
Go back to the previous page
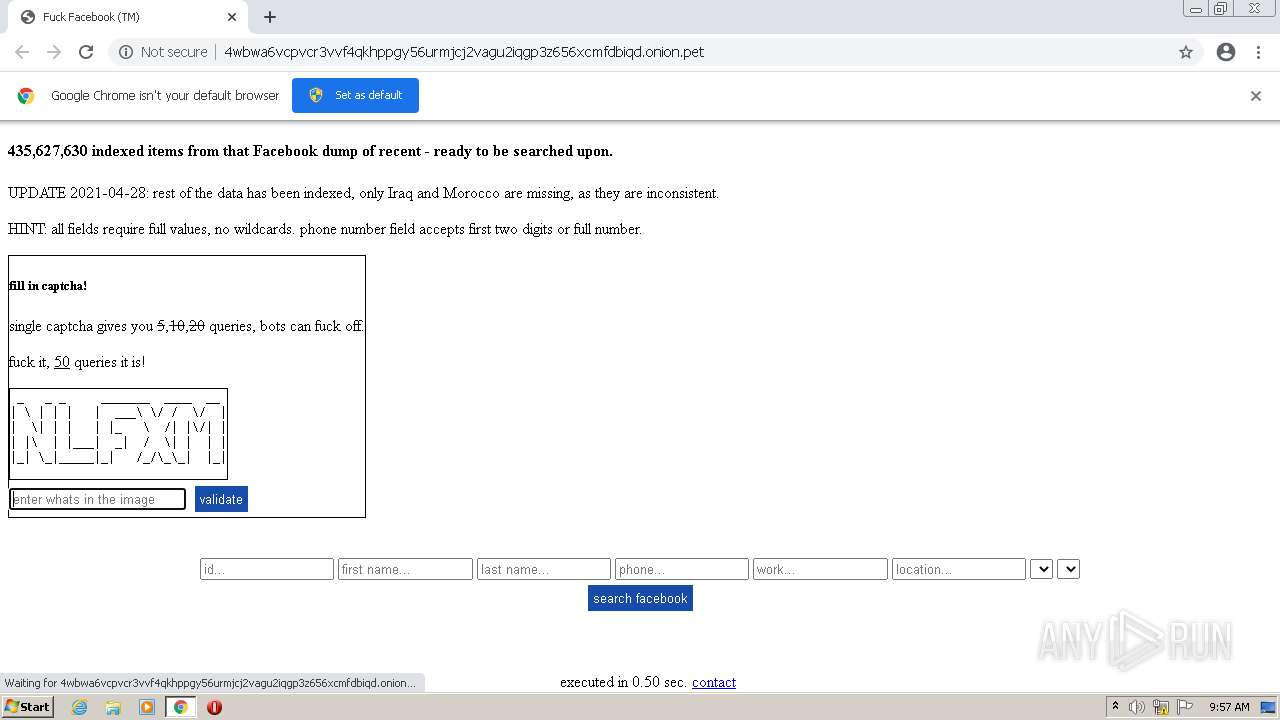click(22, 52)
